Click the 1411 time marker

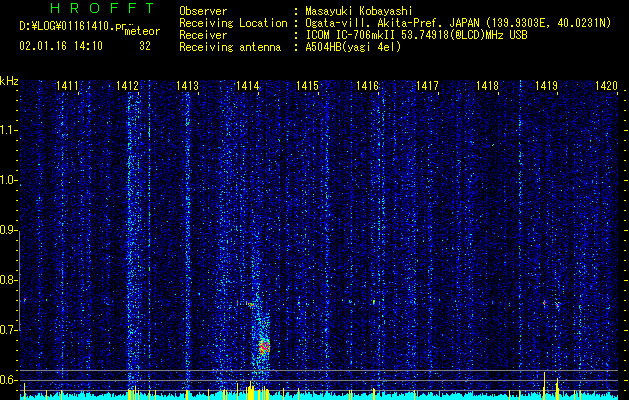click(67, 86)
